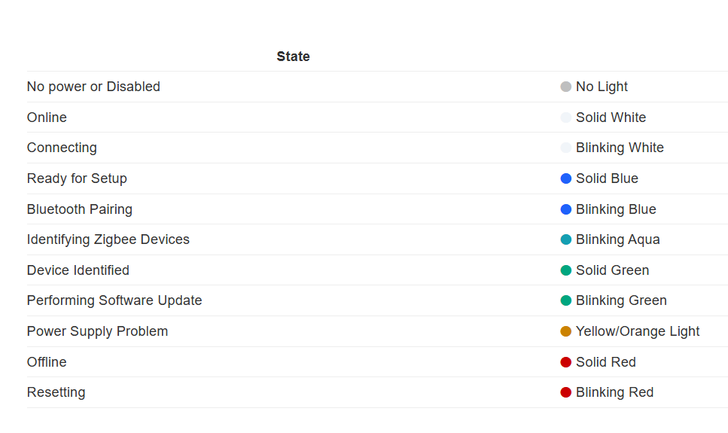This screenshot has width=728, height=433.
Task: Select the Resetting state text
Action: [x=56, y=393]
